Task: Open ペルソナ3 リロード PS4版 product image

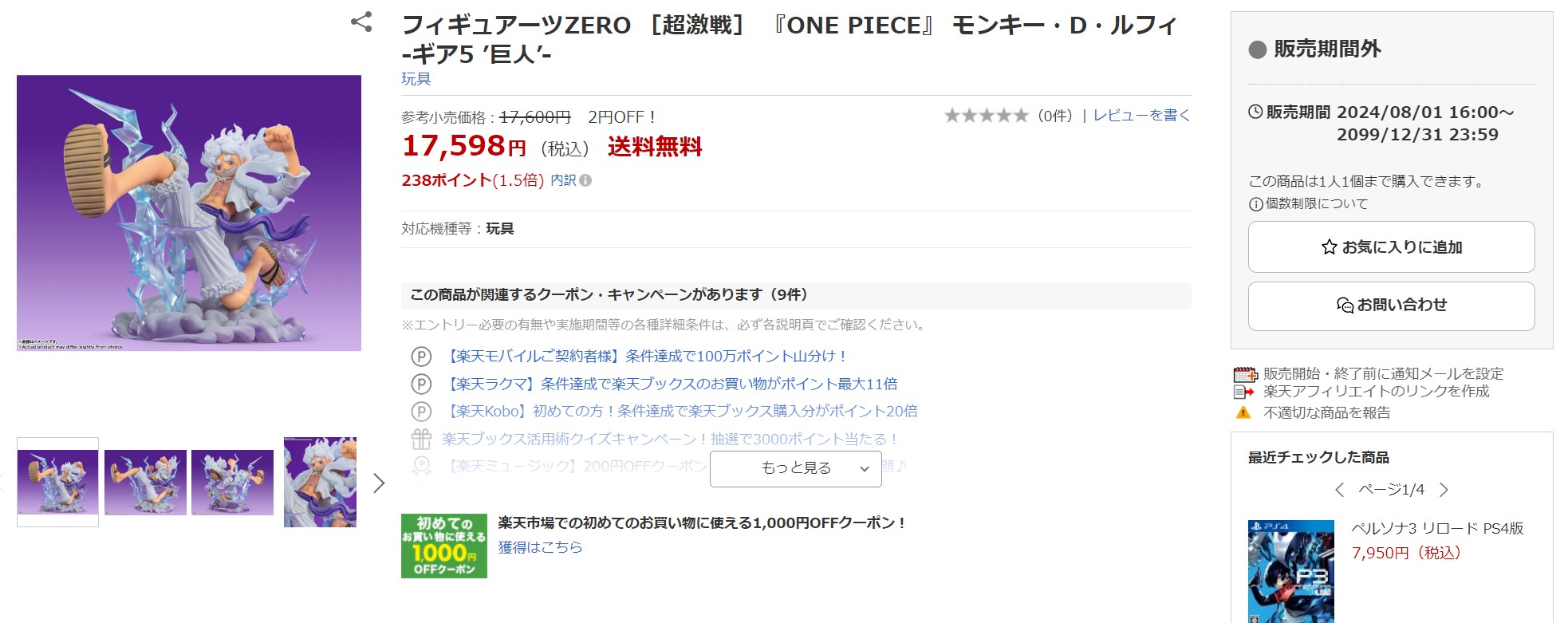Action: (x=1290, y=570)
